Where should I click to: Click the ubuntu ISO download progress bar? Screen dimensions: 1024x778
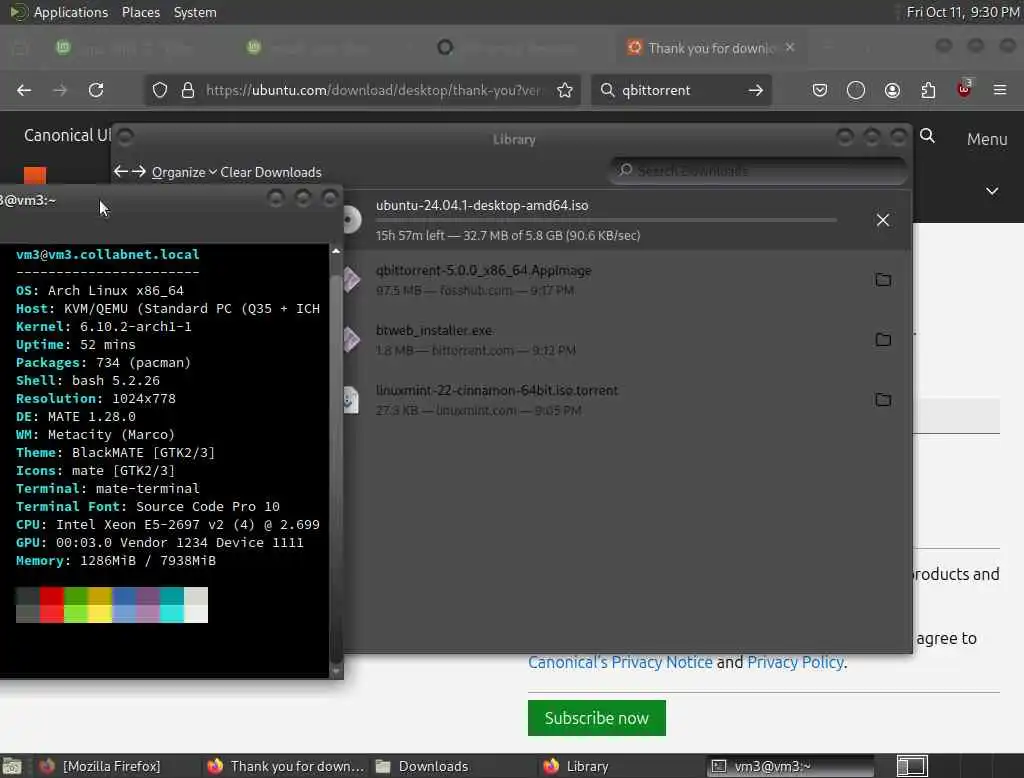click(x=606, y=221)
